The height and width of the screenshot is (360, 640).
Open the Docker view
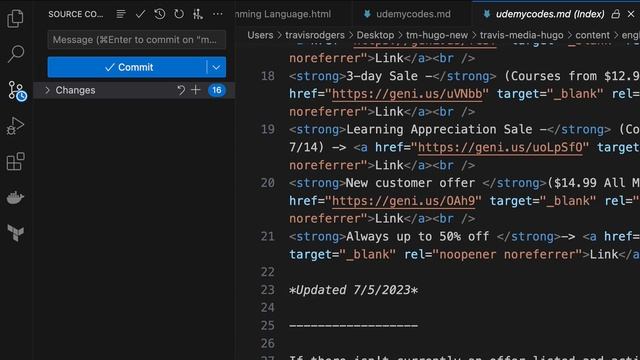click(x=16, y=198)
